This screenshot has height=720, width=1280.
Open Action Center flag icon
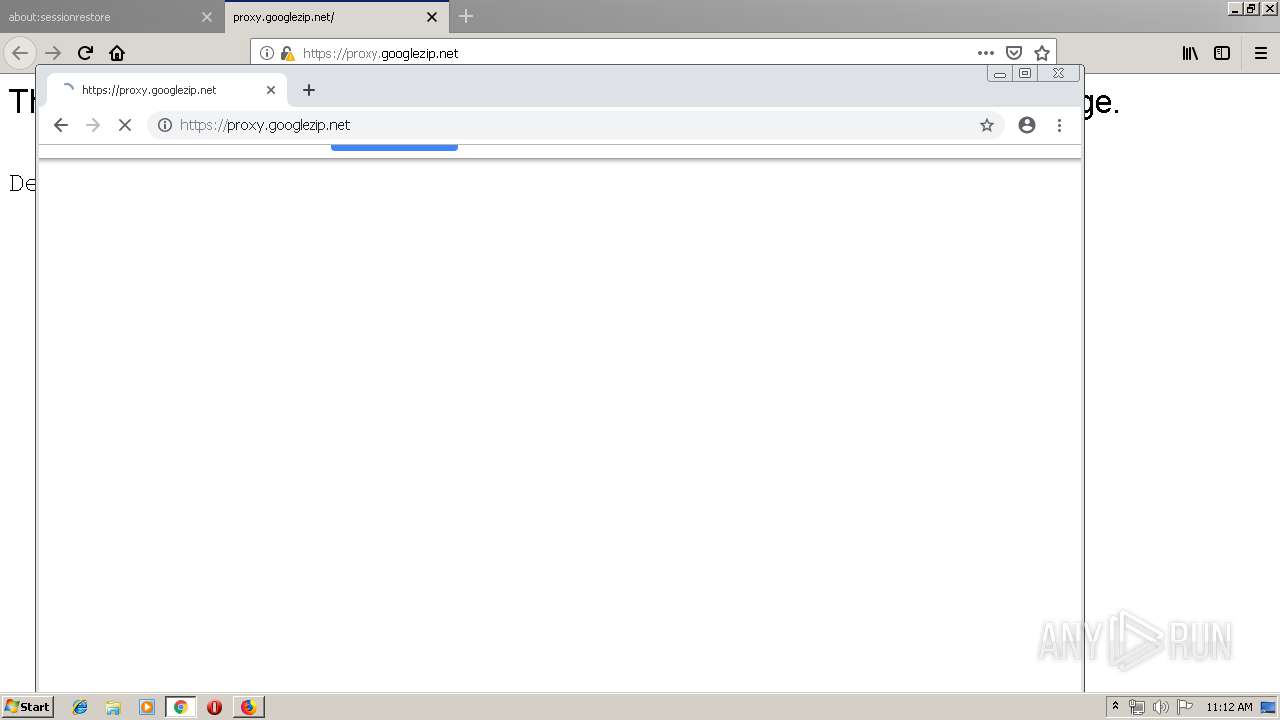point(1185,707)
